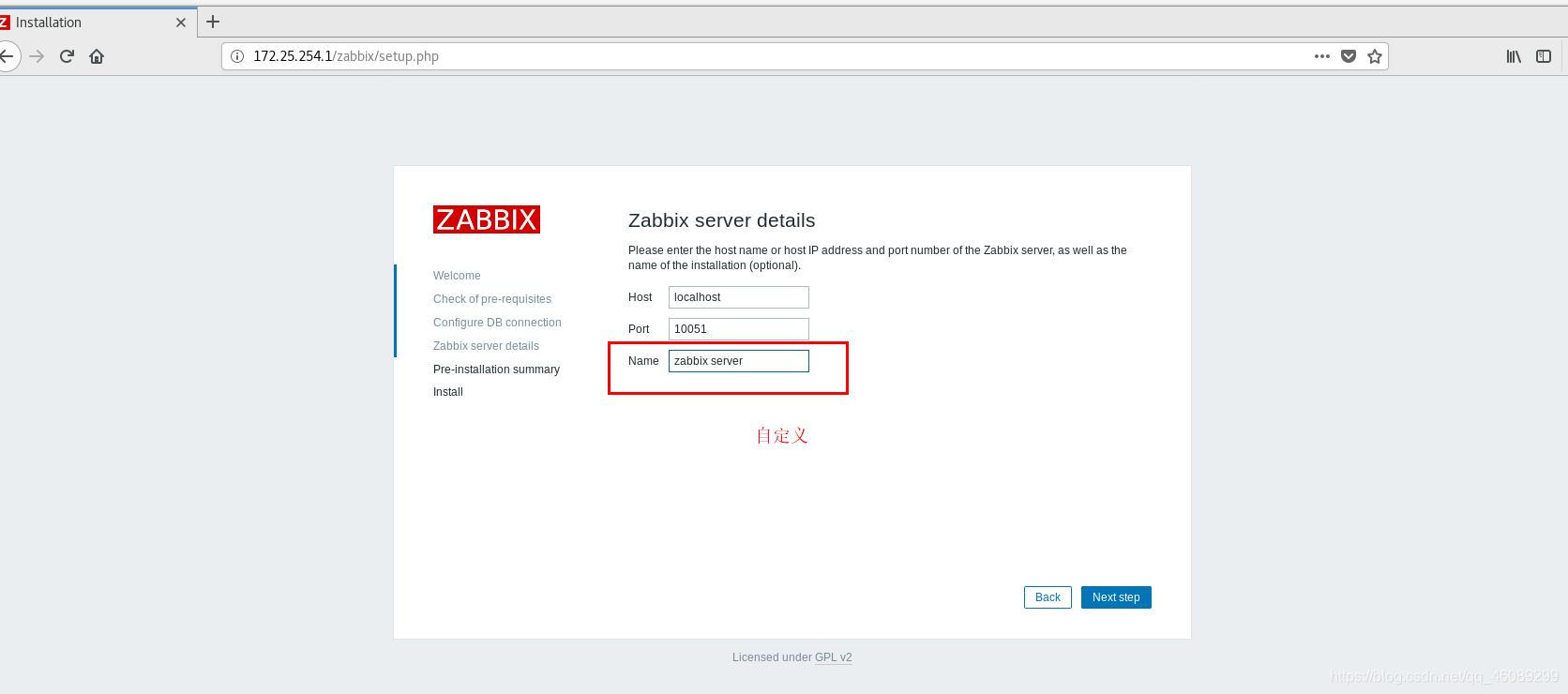Click the Host label

641,297
